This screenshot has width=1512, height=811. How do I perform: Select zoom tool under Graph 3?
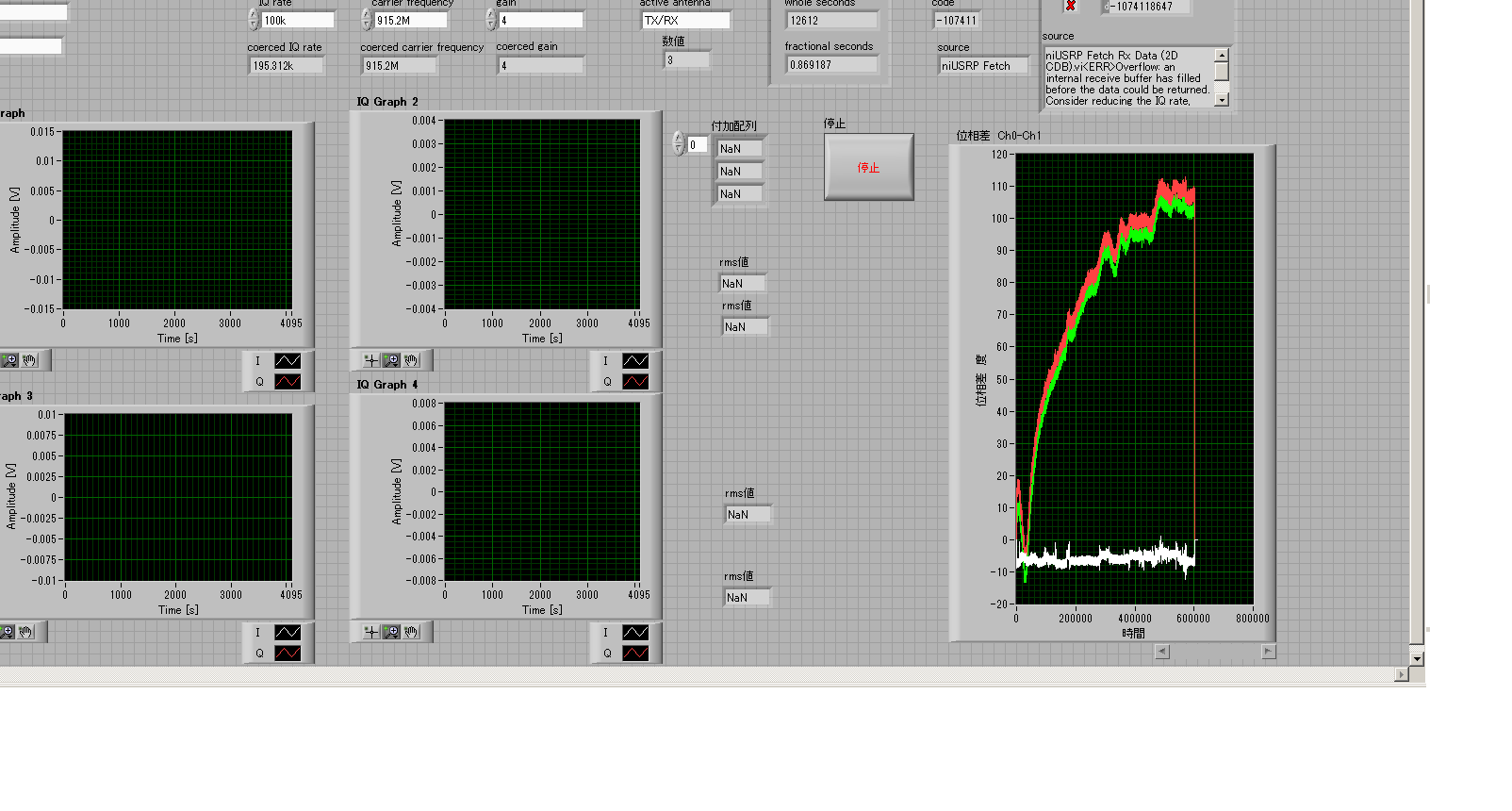[7, 632]
